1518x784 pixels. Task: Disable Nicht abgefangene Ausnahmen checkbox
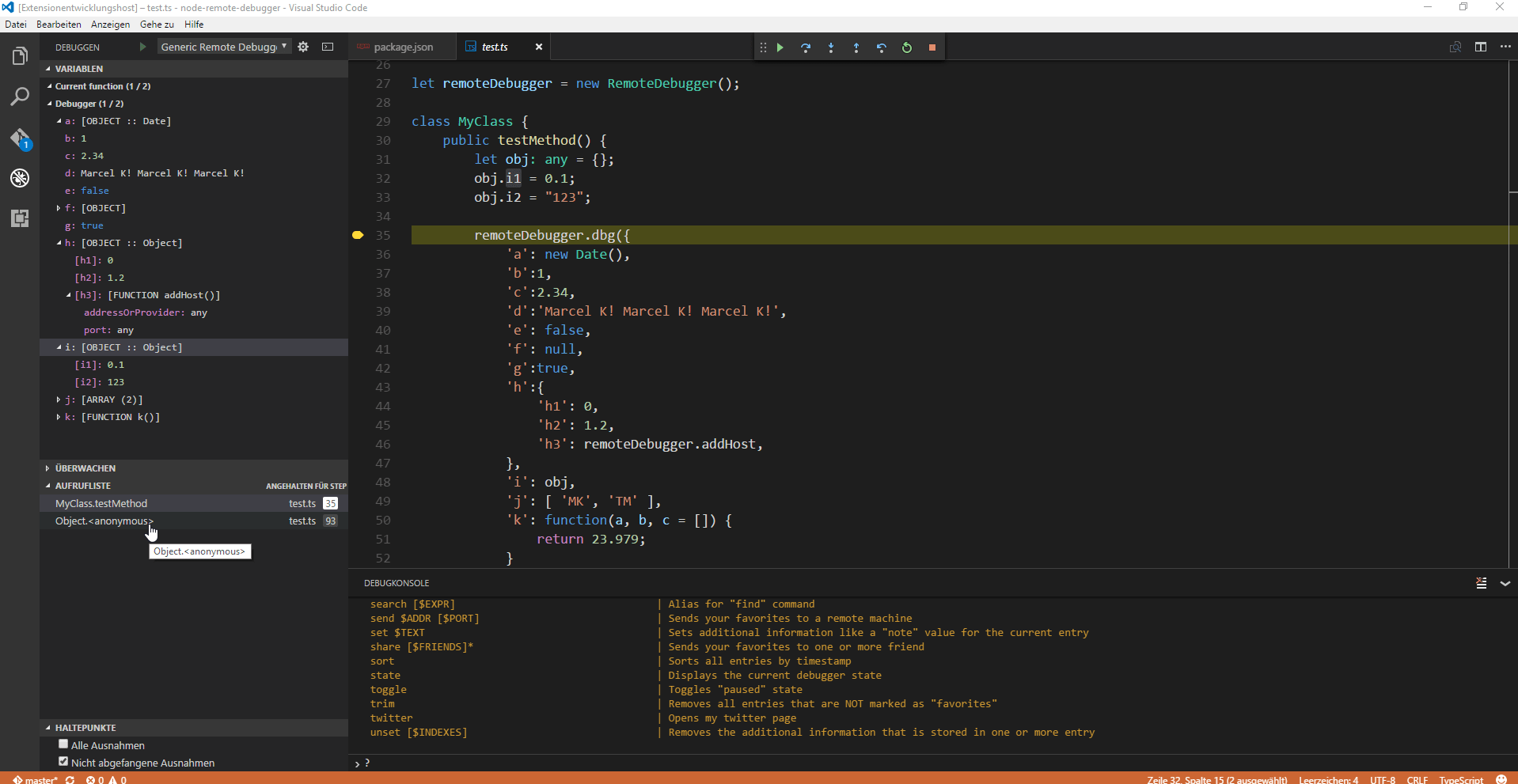pos(63,762)
